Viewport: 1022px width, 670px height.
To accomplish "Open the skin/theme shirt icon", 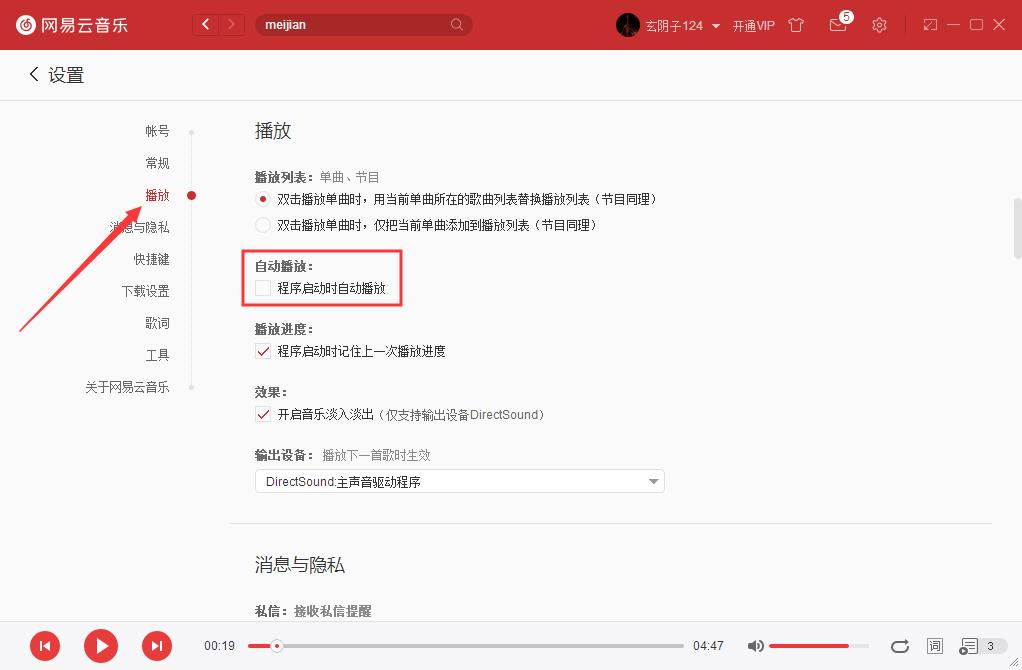I will tap(796, 25).
